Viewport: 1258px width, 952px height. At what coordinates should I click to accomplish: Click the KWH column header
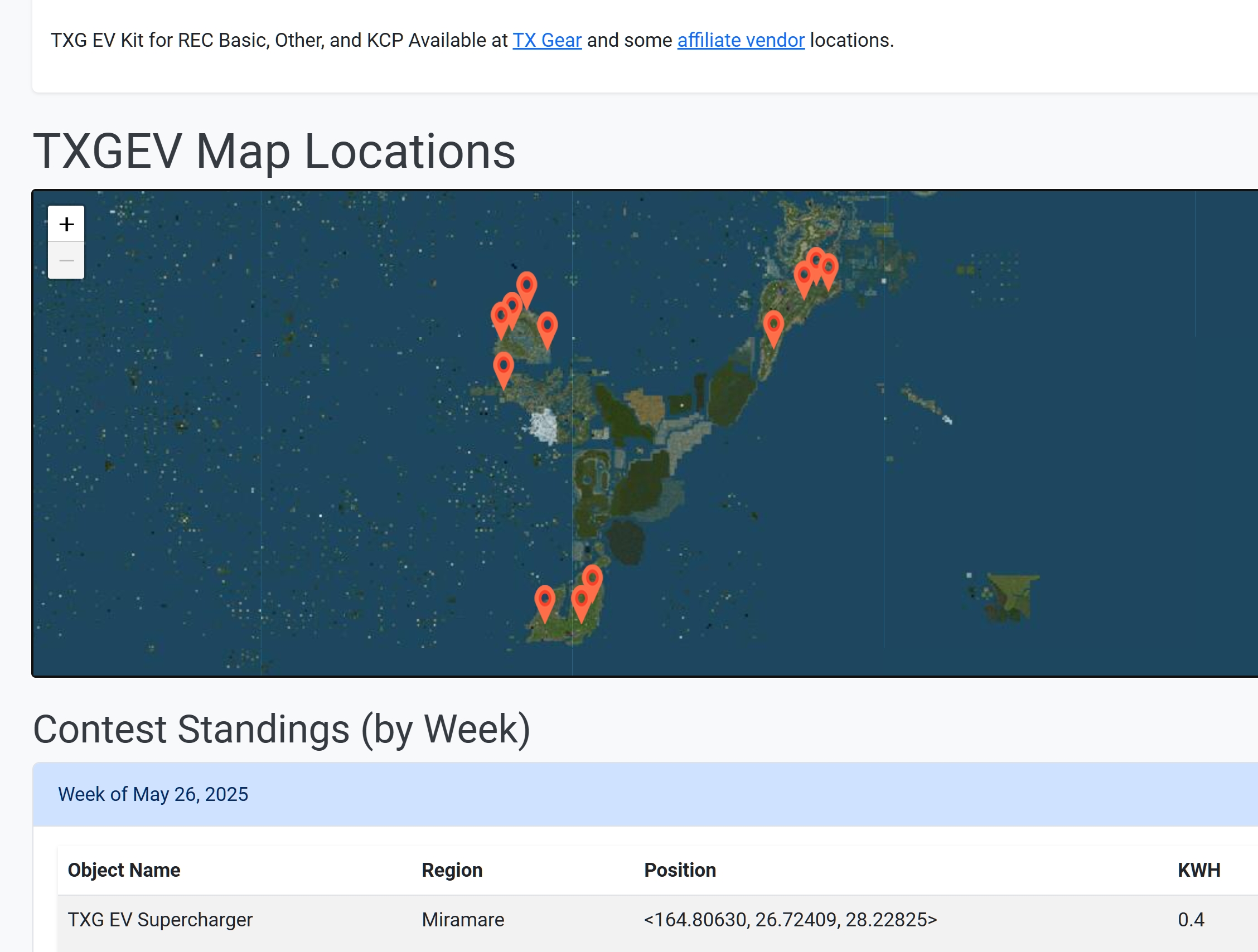(1198, 870)
